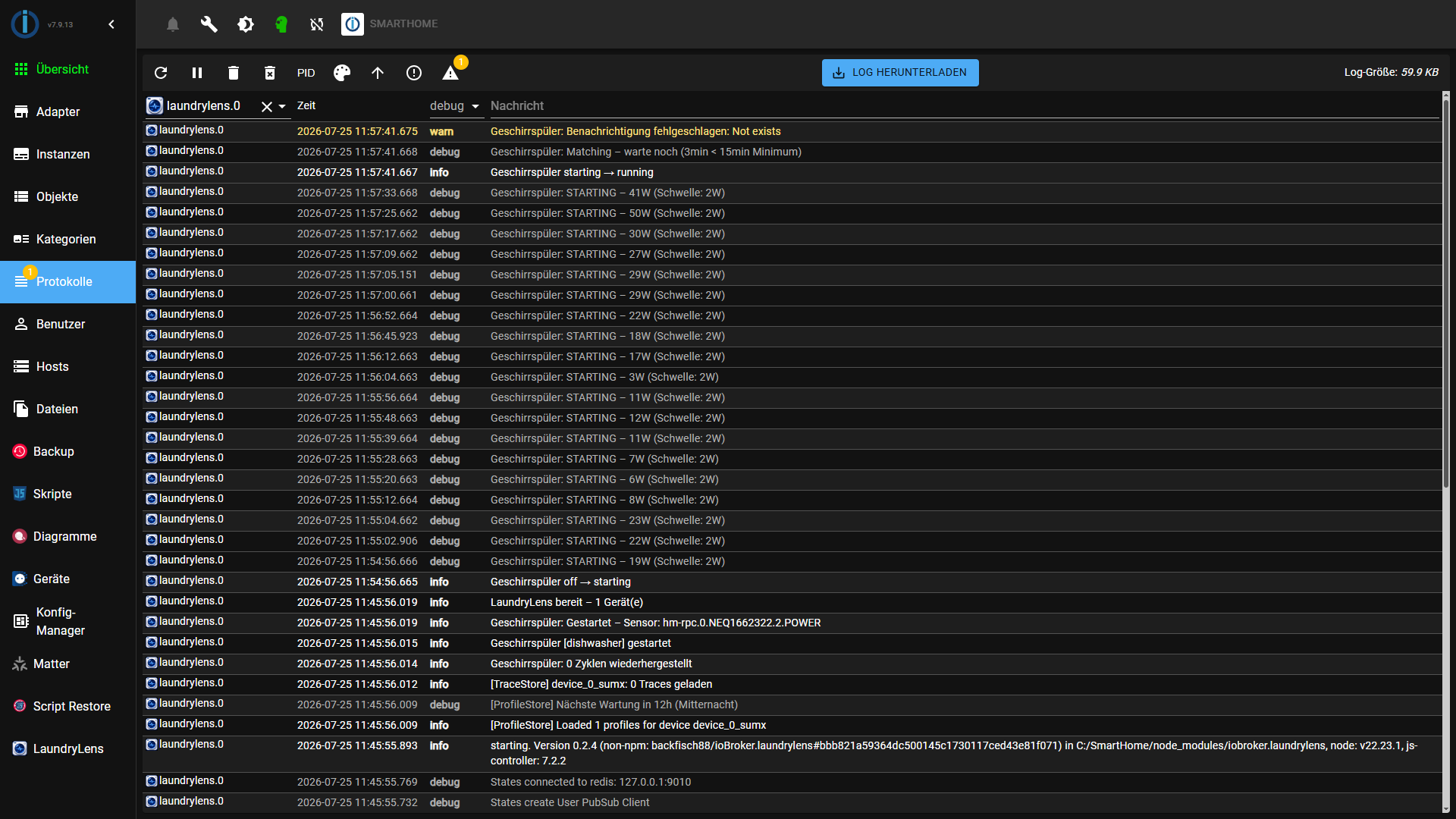Show errors only circle exclamation icon
Image resolution: width=1456 pixels, height=819 pixels.
click(414, 73)
